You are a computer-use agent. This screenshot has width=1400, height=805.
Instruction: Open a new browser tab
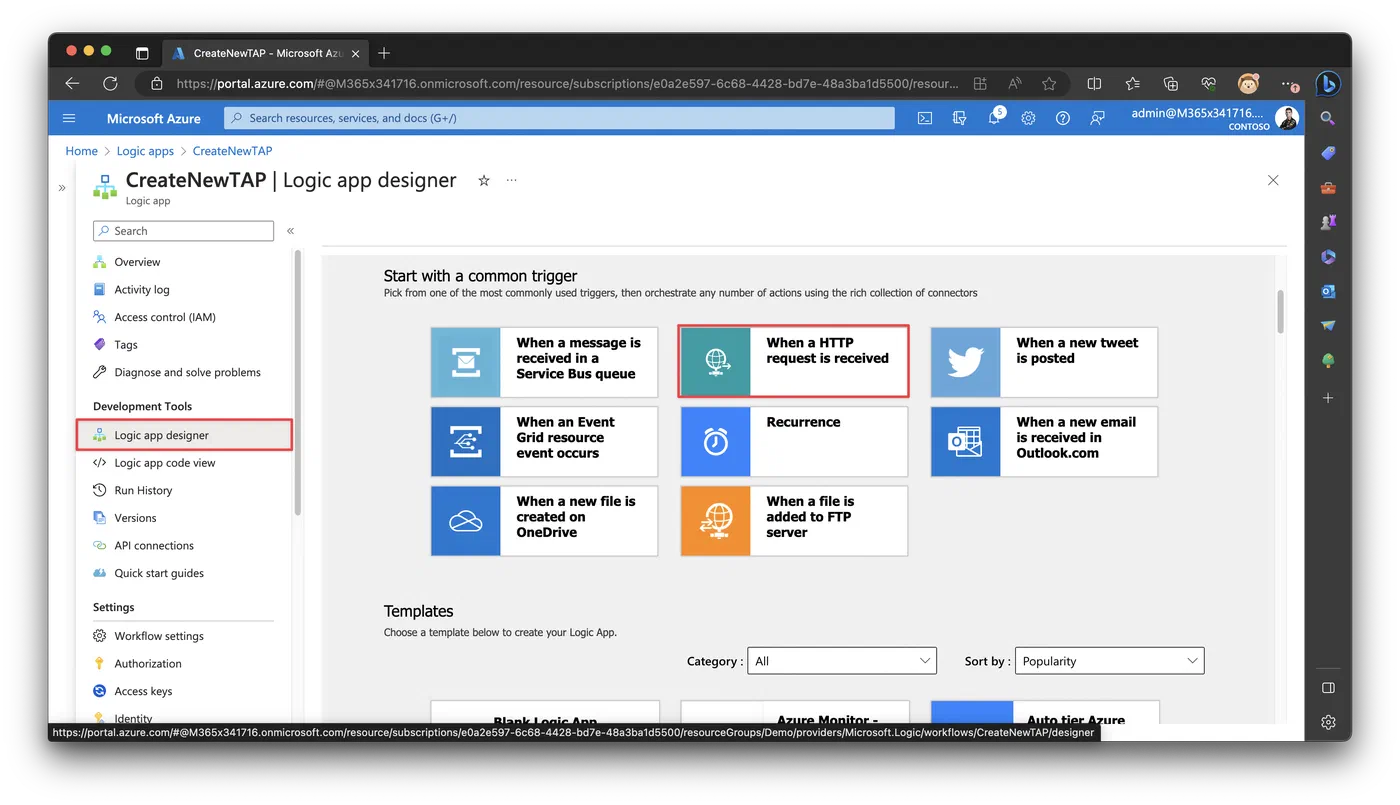384,53
